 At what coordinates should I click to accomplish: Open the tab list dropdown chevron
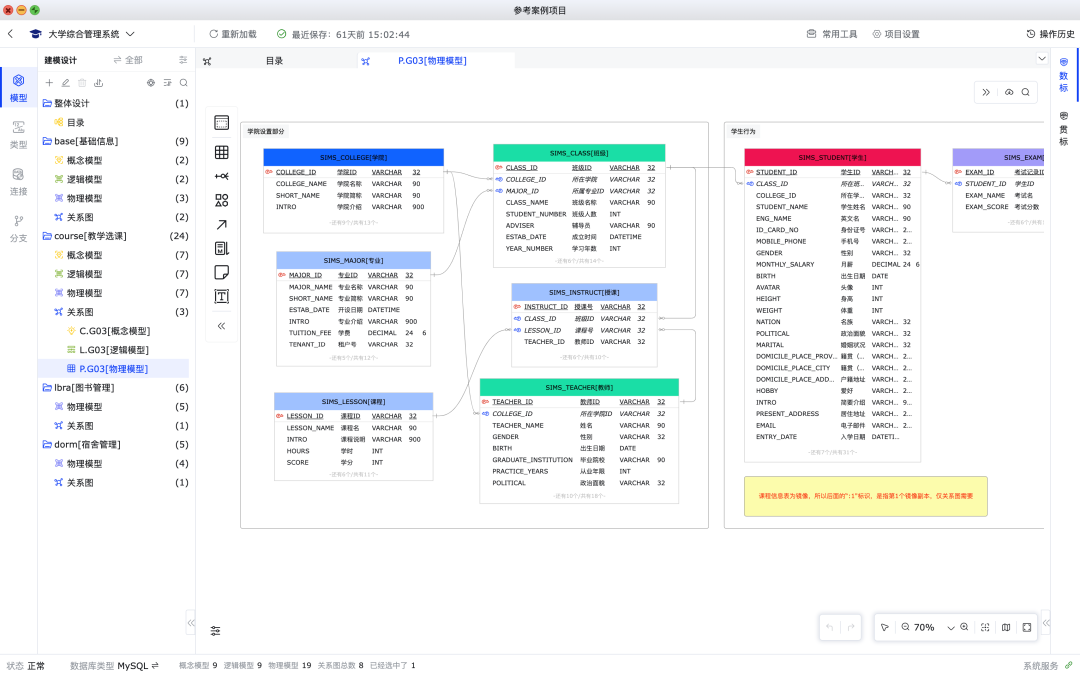pos(1042,59)
